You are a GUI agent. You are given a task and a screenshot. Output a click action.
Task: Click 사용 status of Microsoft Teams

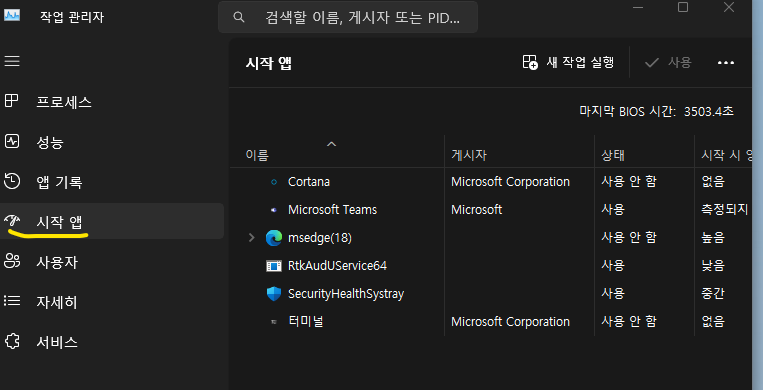pos(613,210)
